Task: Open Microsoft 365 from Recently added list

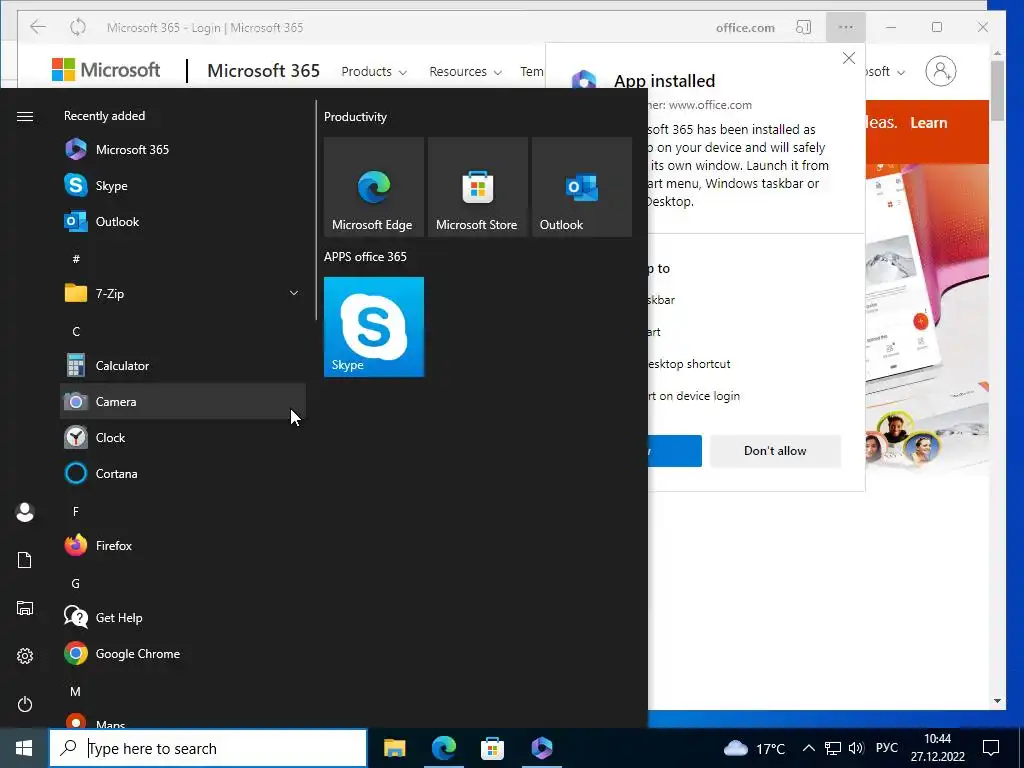Action: [x=183, y=150]
